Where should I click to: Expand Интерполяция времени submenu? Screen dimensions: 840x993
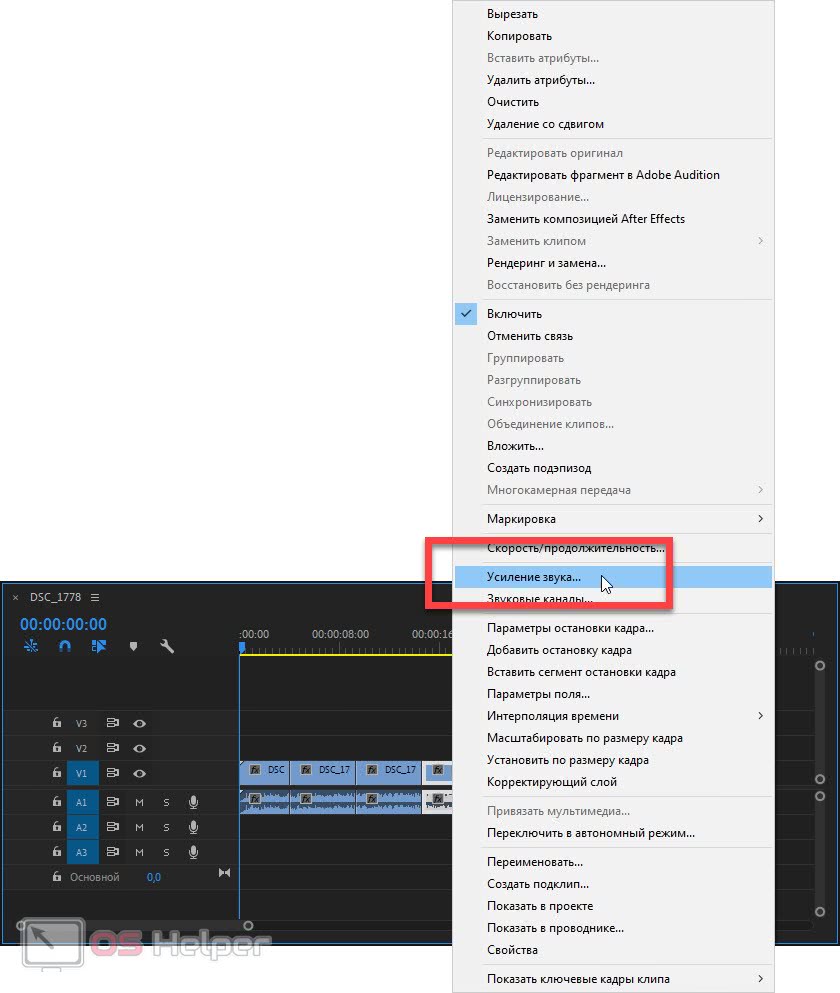(x=760, y=716)
